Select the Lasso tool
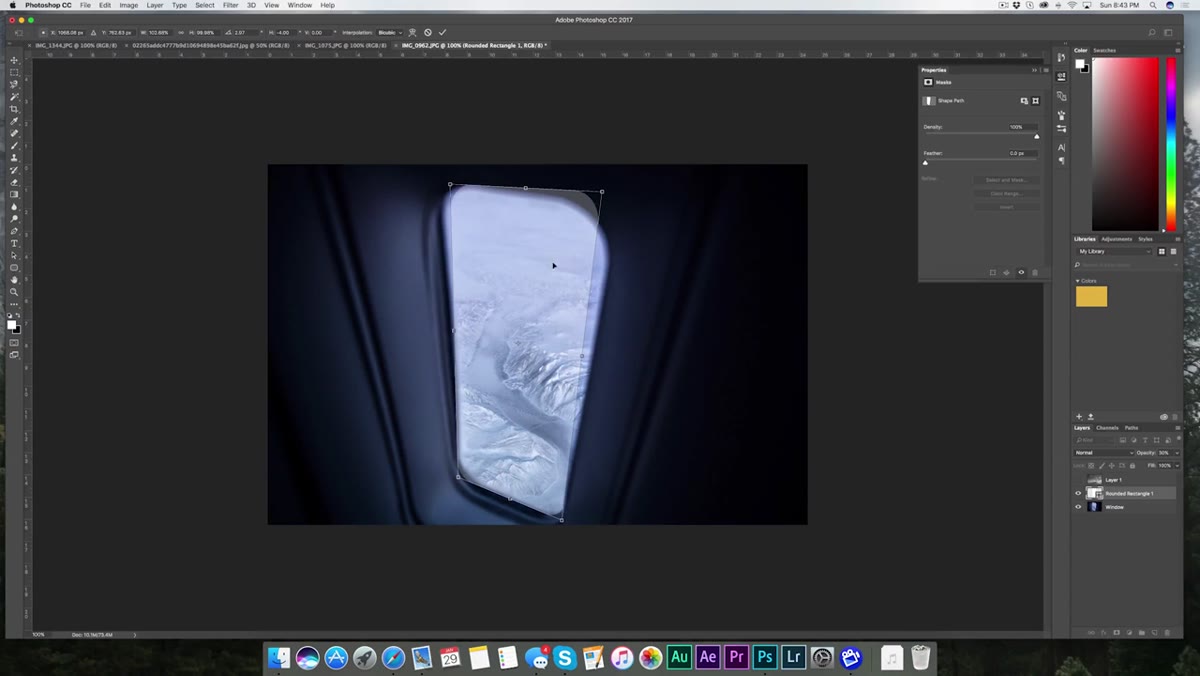This screenshot has height=676, width=1200. (14, 84)
